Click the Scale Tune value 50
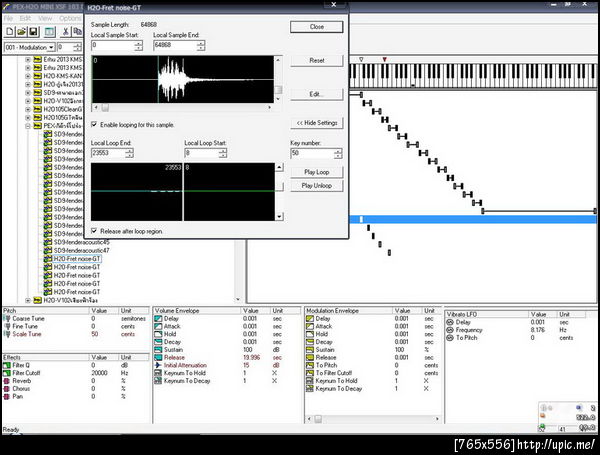The image size is (600, 455). tap(95, 334)
